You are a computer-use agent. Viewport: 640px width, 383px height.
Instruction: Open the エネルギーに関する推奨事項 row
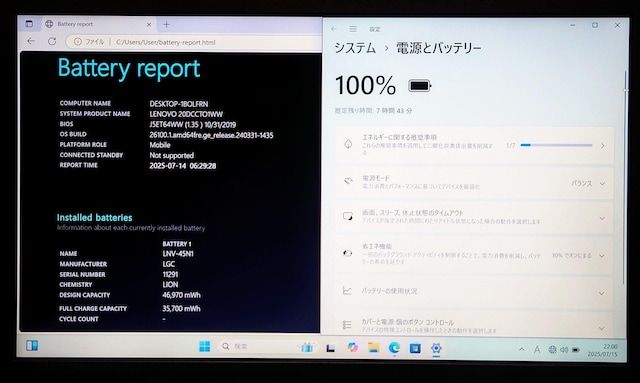click(474, 145)
